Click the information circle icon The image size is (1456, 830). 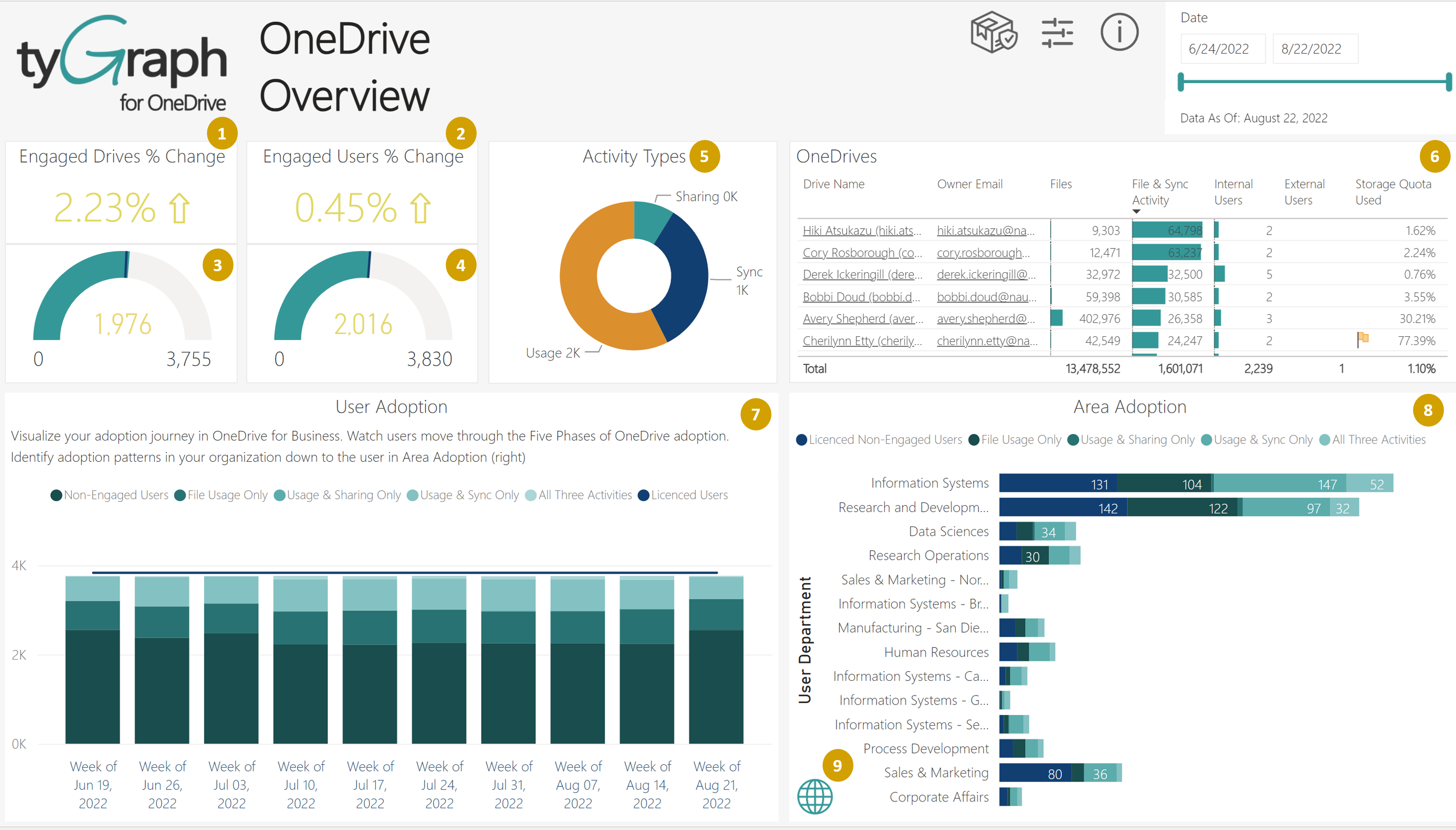(x=1119, y=32)
